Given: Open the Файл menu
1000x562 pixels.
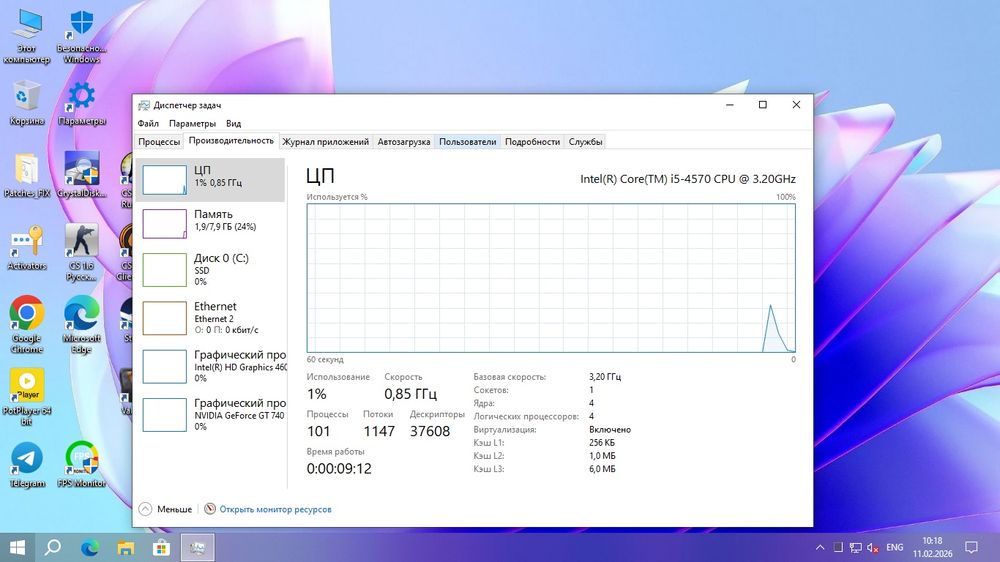Looking at the screenshot, I should tap(148, 123).
